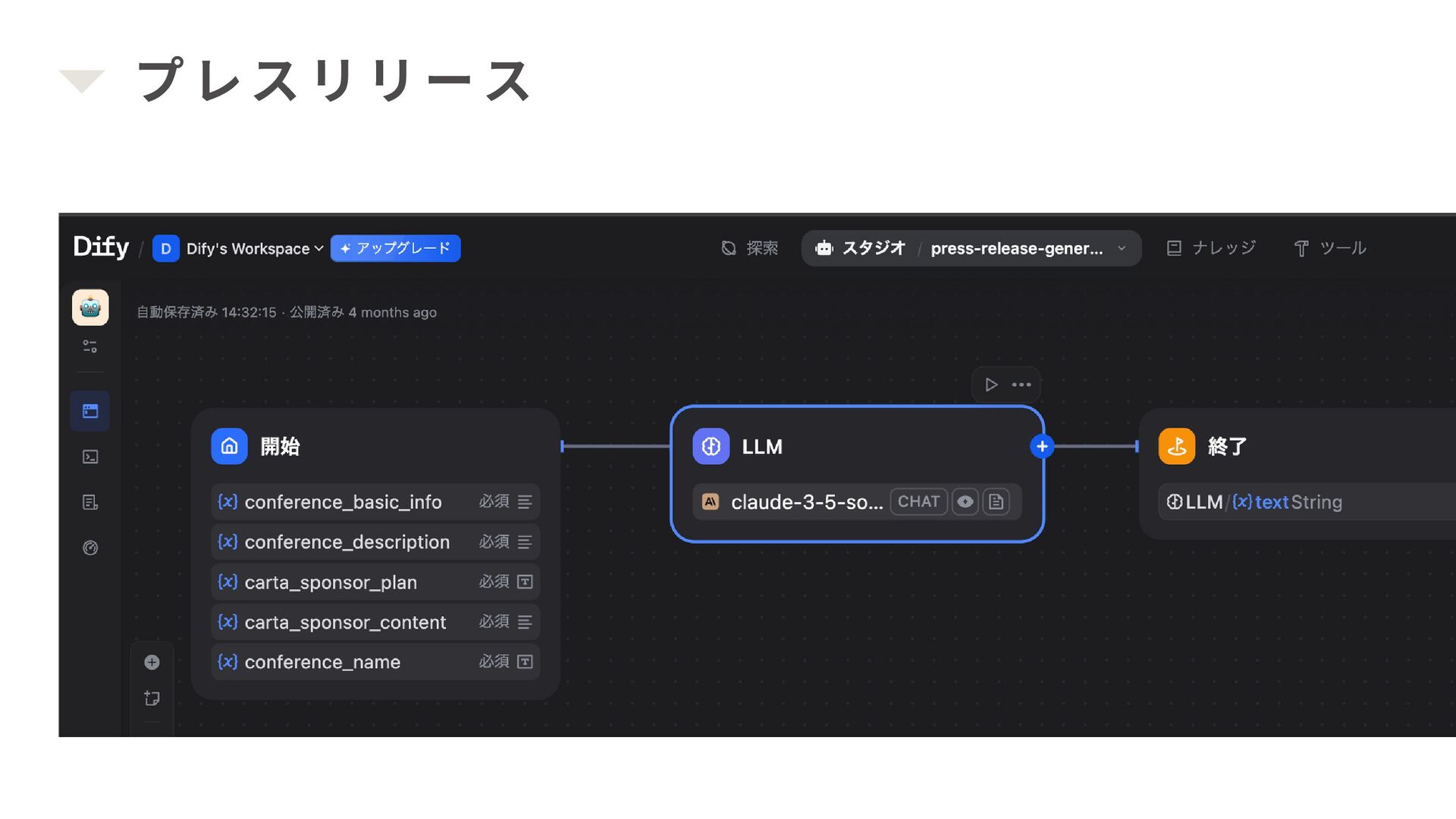Select the carta_sponsor_content variable
This screenshot has width=1456, height=819.
pyautogui.click(x=375, y=622)
